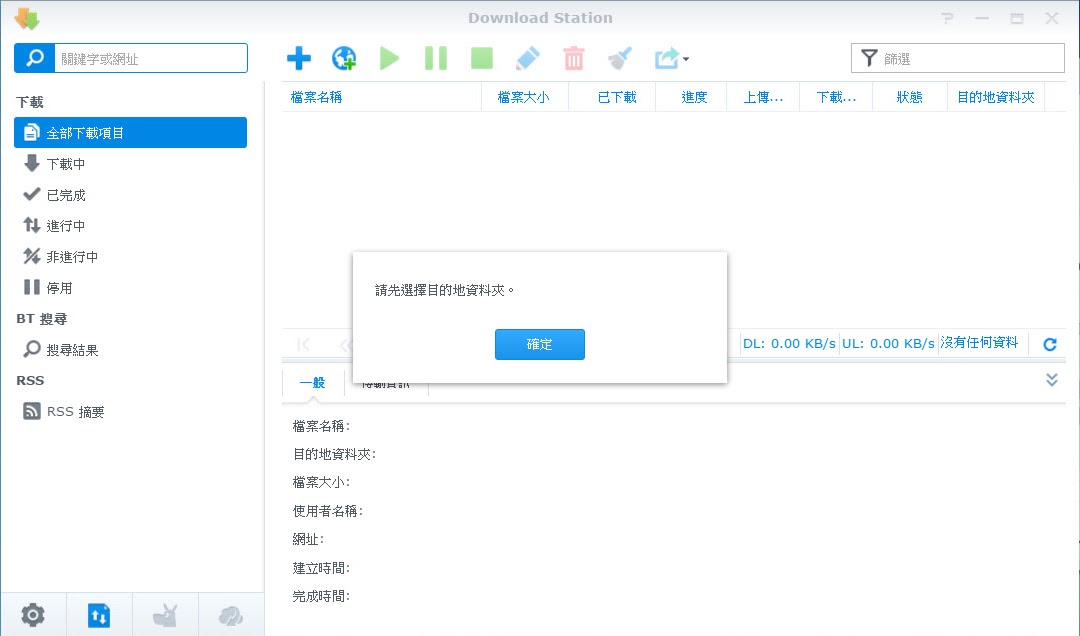
Task: Click the 使用者名稱: detail label
Action: 327,511
